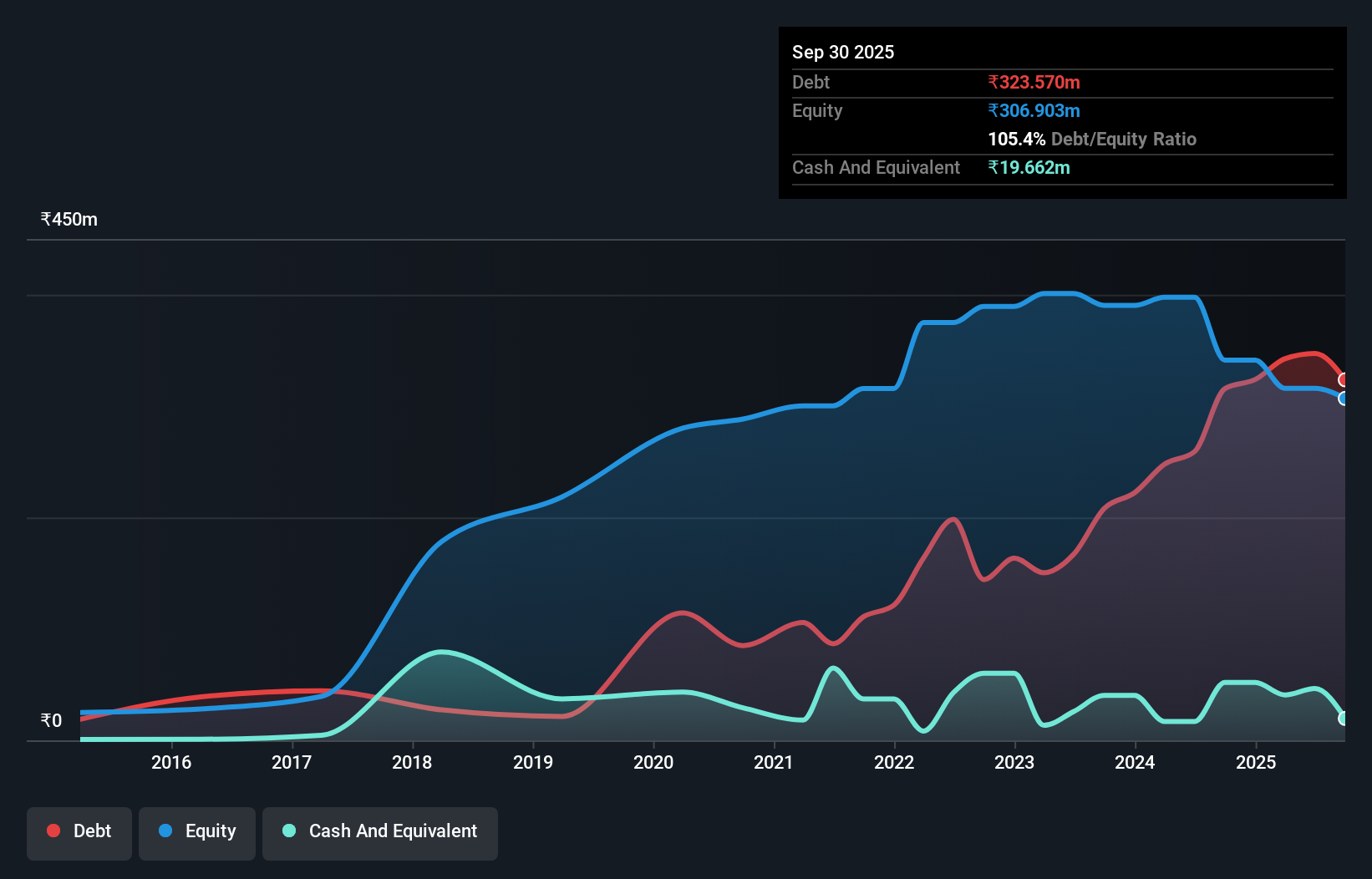This screenshot has width=1372, height=879.
Task: Select the red Debt endpoint marker on the chart
Action: pyautogui.click(x=1345, y=380)
